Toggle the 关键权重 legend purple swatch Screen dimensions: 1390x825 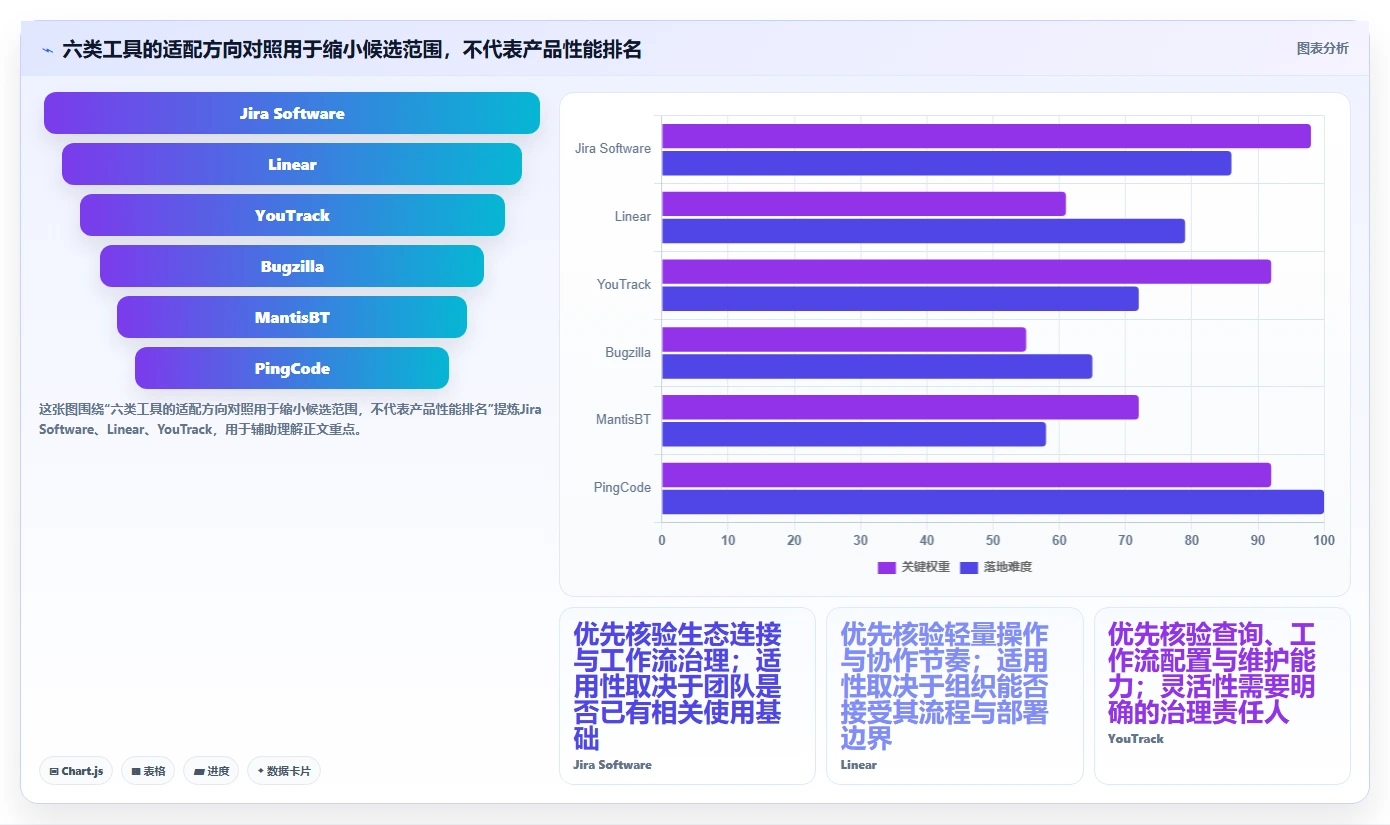click(x=887, y=567)
